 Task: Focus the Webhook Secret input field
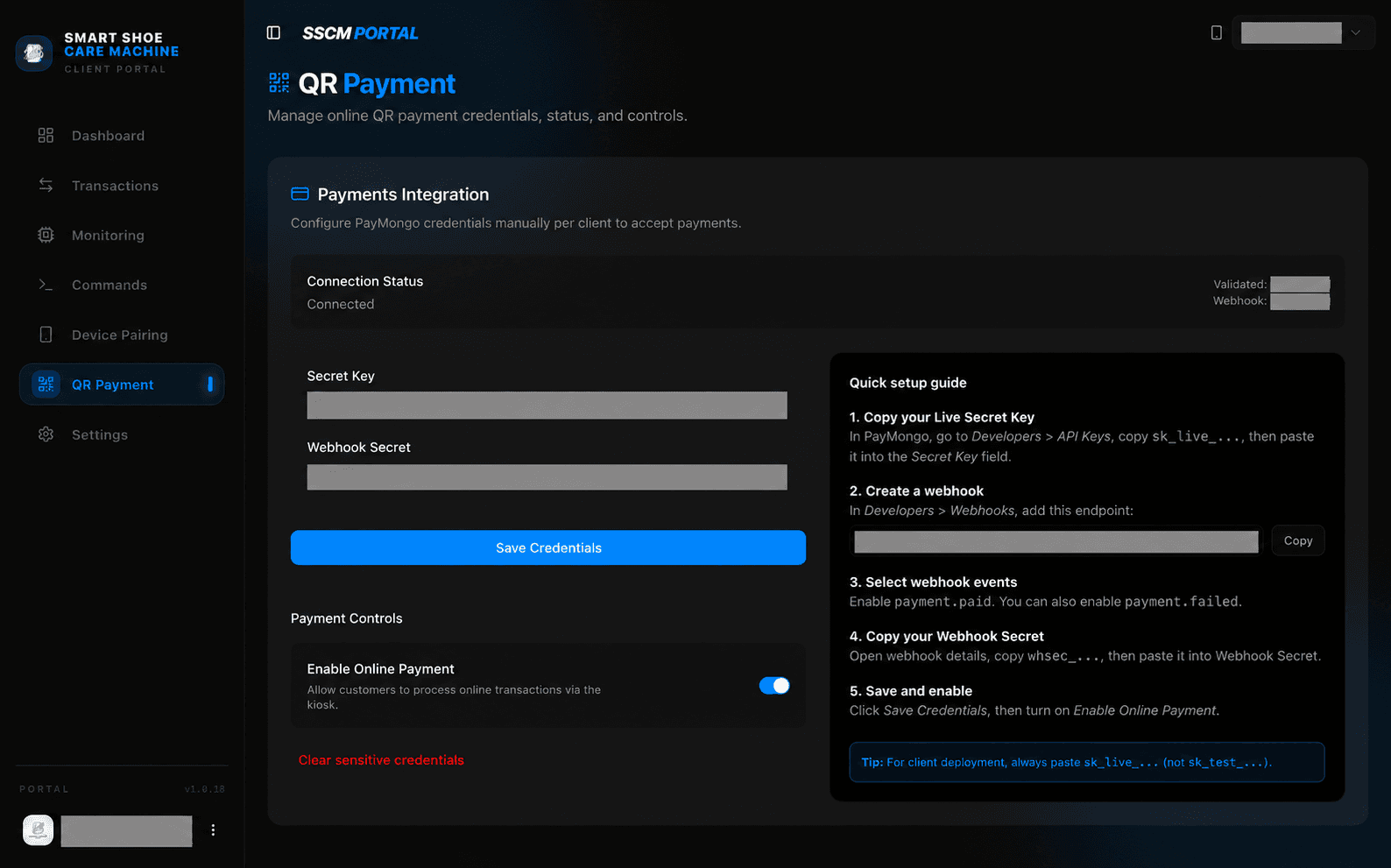[x=547, y=476]
